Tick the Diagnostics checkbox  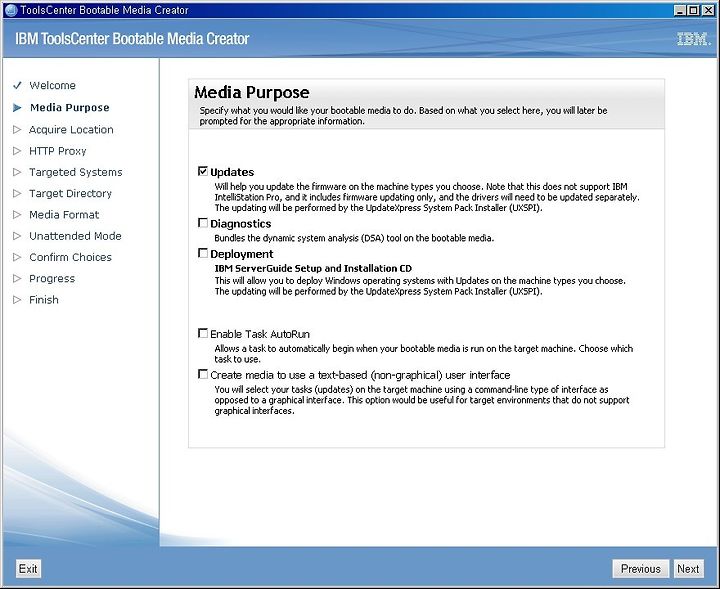click(202, 223)
